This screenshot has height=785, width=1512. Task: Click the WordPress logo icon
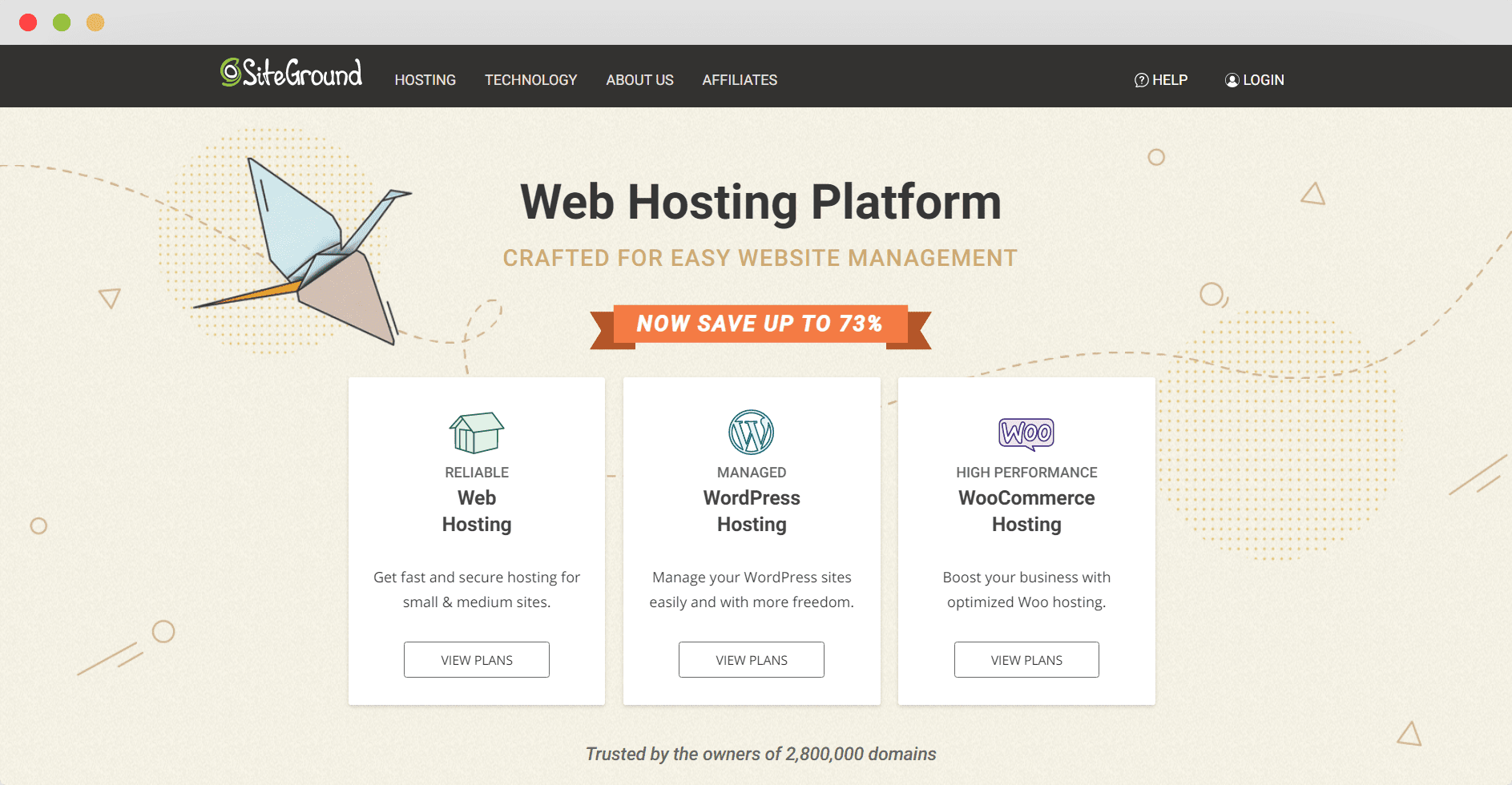coord(752,433)
